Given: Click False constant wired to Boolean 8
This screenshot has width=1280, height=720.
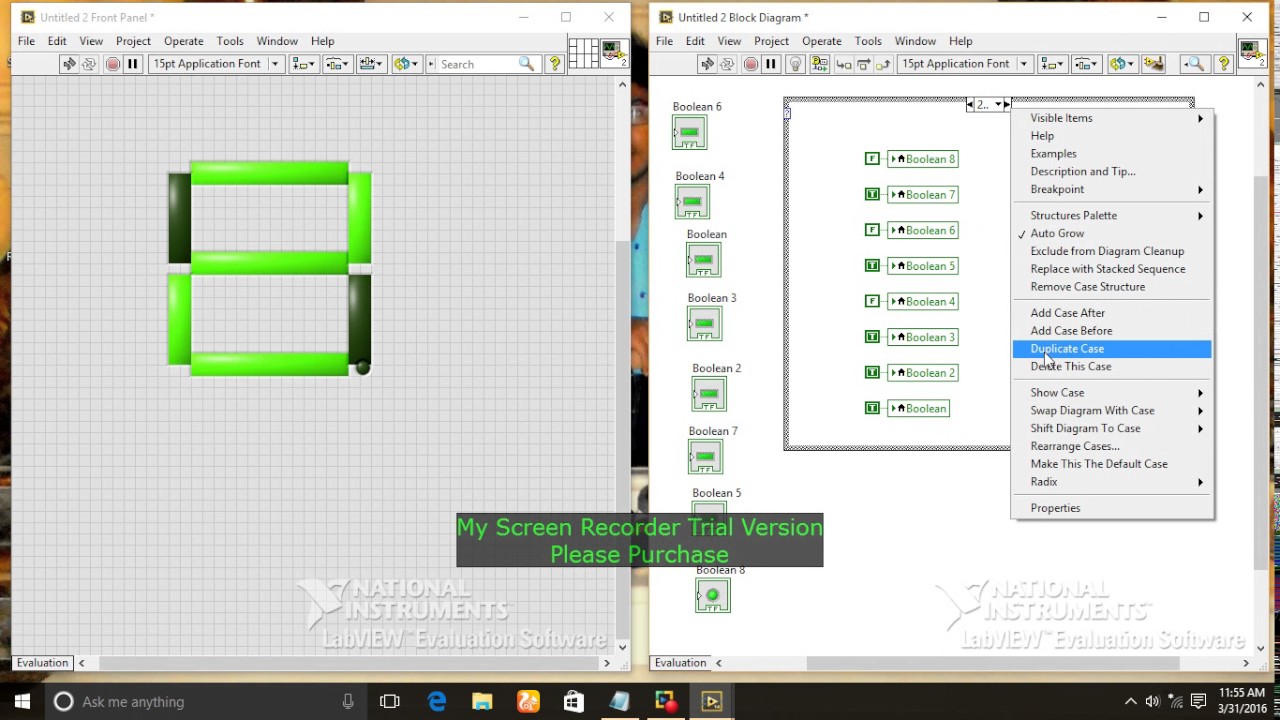Looking at the screenshot, I should click(872, 159).
